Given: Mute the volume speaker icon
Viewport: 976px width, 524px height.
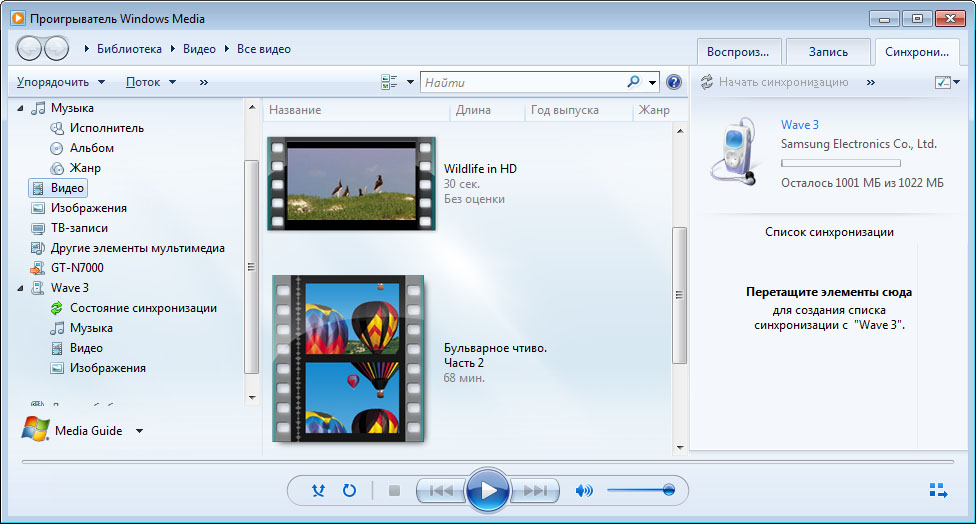Looking at the screenshot, I should (584, 491).
